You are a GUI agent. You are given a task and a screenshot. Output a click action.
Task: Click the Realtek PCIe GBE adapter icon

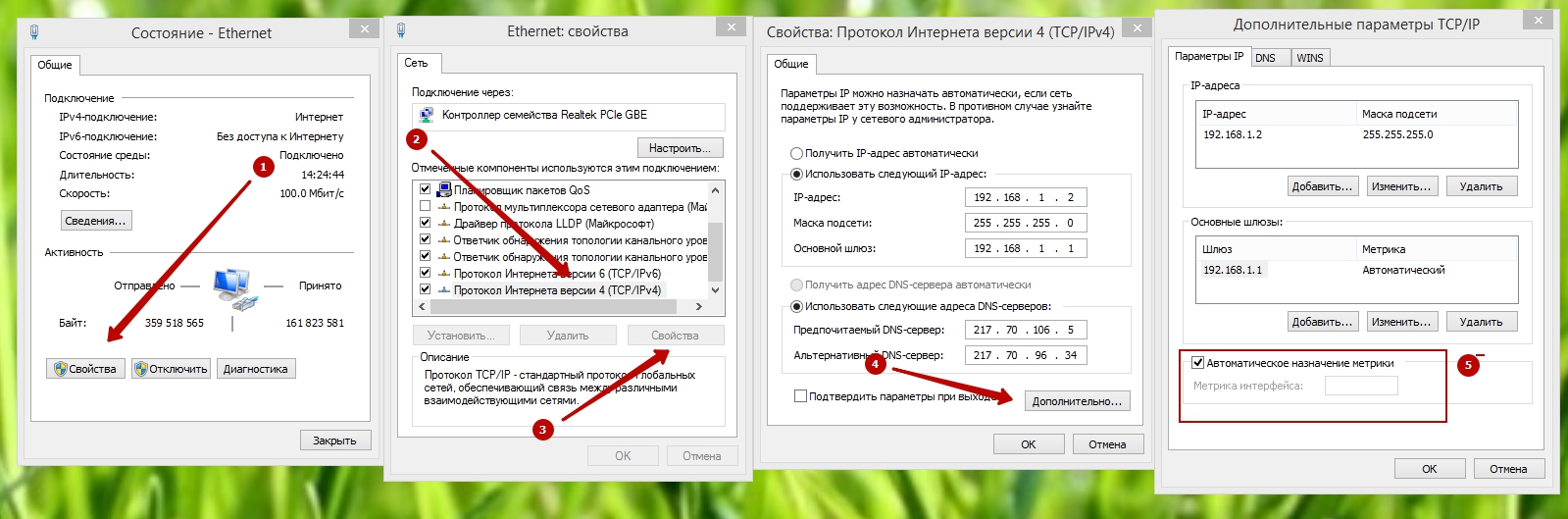pos(427,115)
